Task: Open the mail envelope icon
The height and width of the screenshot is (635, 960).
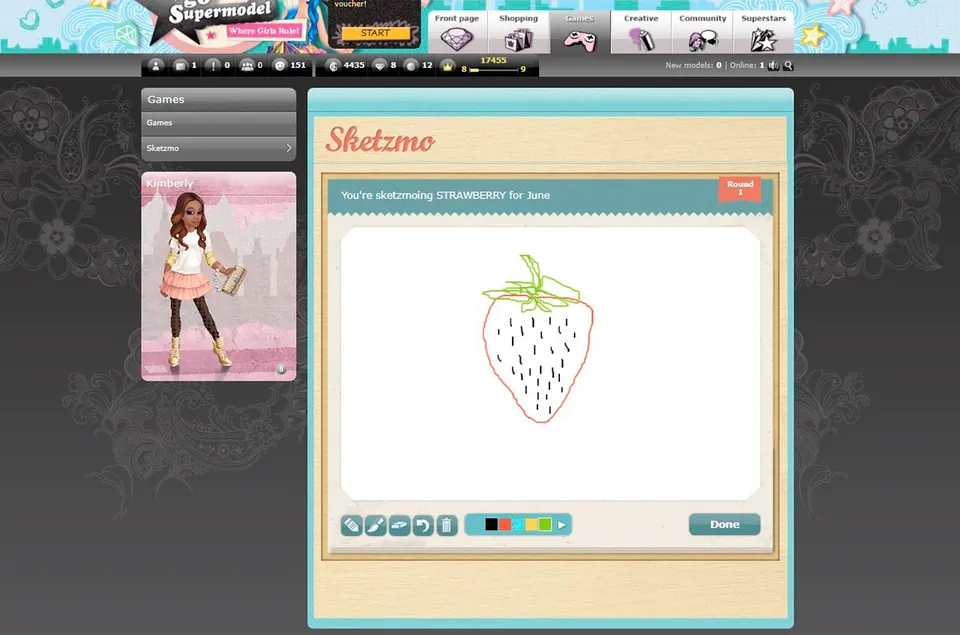Action: [x=180, y=66]
